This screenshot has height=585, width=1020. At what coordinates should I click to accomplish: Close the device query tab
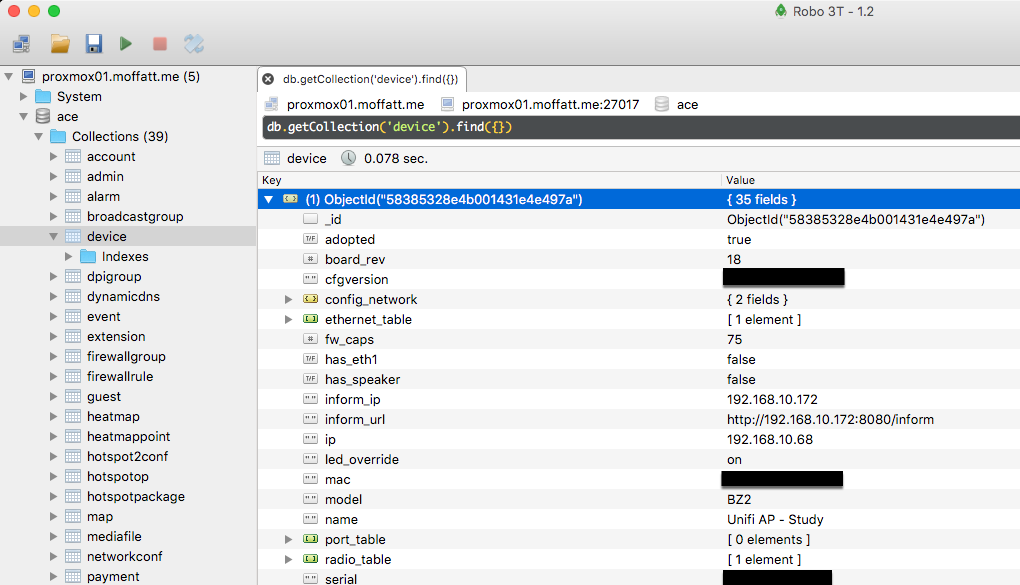click(268, 78)
